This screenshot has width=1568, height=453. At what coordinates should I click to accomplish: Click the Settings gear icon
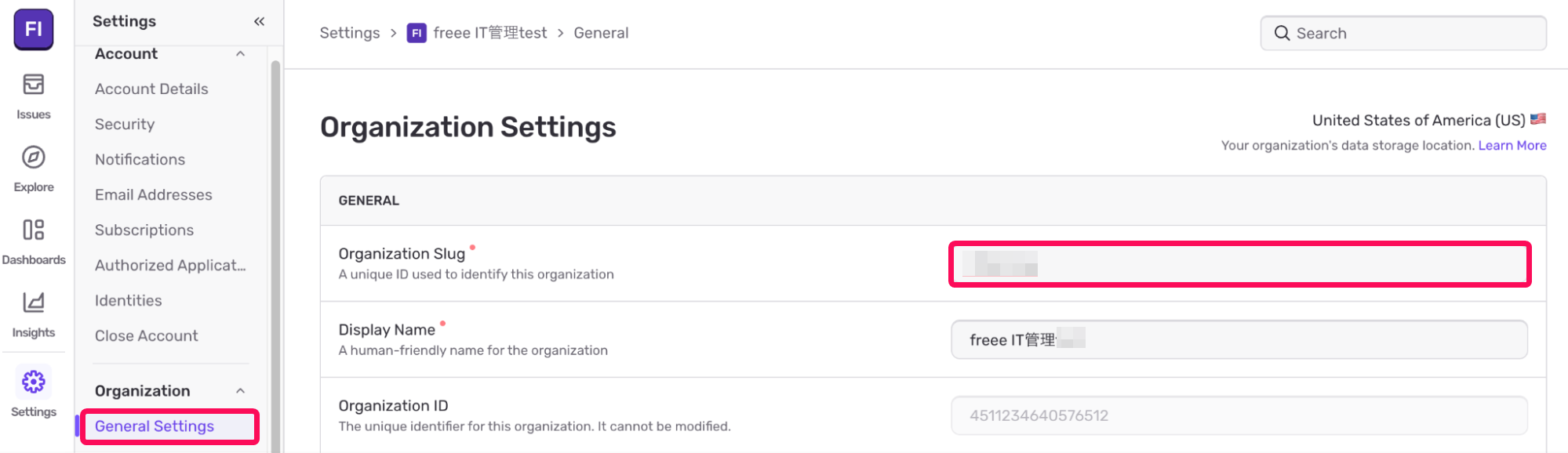pos(33,382)
